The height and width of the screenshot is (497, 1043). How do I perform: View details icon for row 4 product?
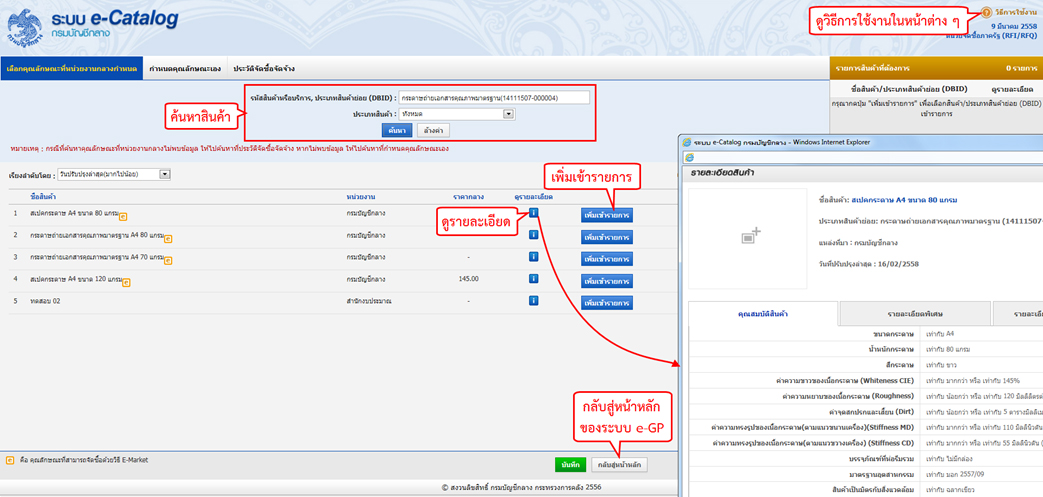pyautogui.click(x=534, y=279)
